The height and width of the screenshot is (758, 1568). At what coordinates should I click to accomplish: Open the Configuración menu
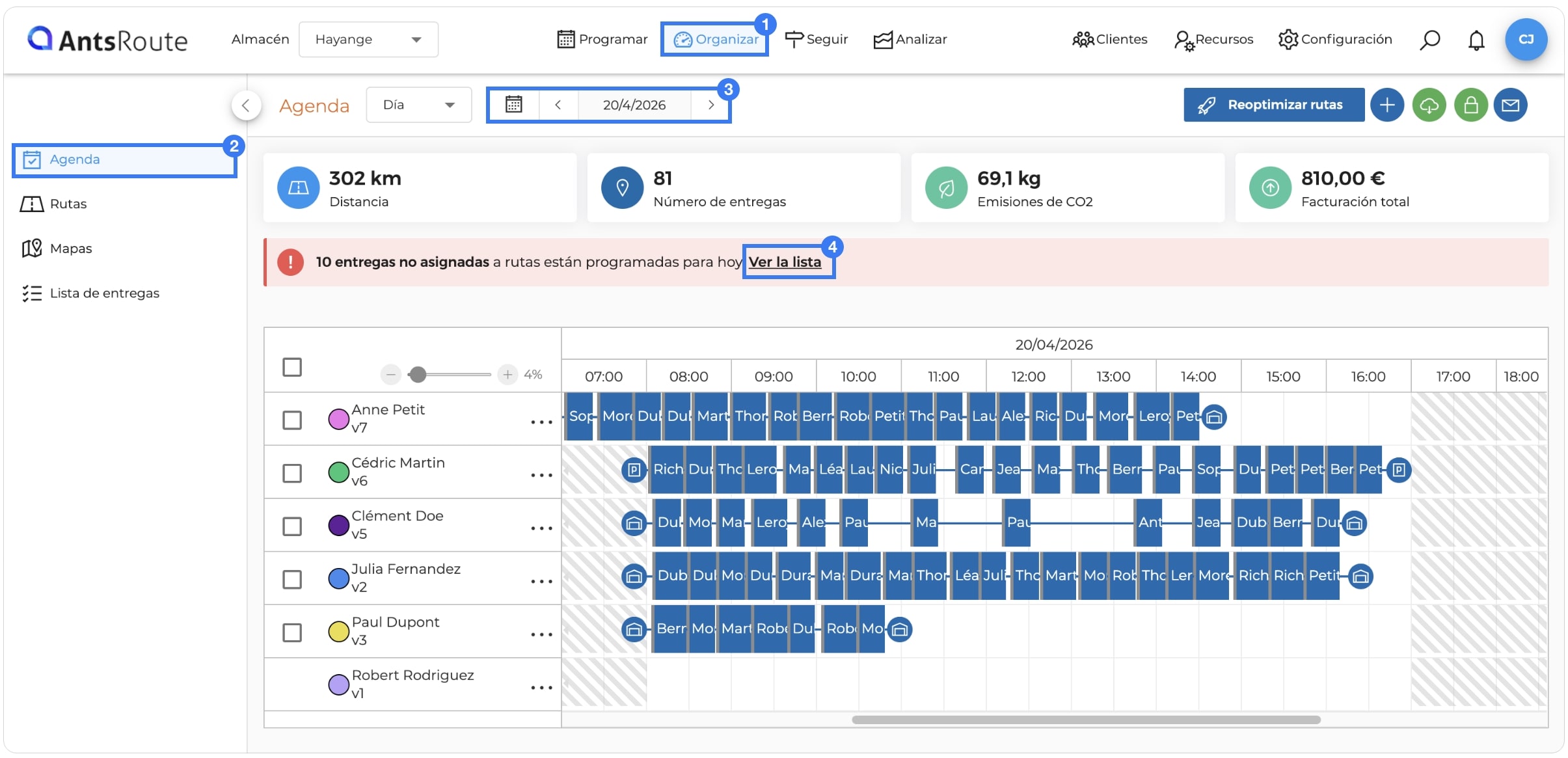click(x=1335, y=40)
